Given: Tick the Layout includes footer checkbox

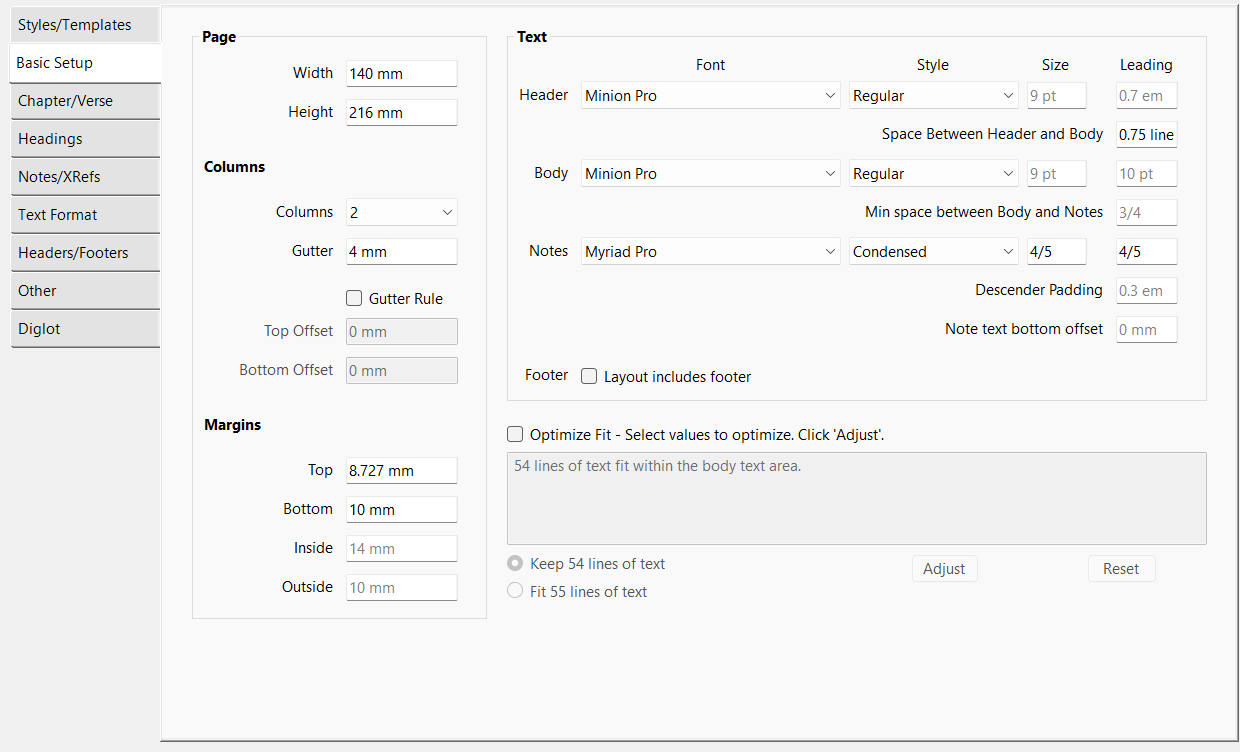Looking at the screenshot, I should click(x=589, y=377).
